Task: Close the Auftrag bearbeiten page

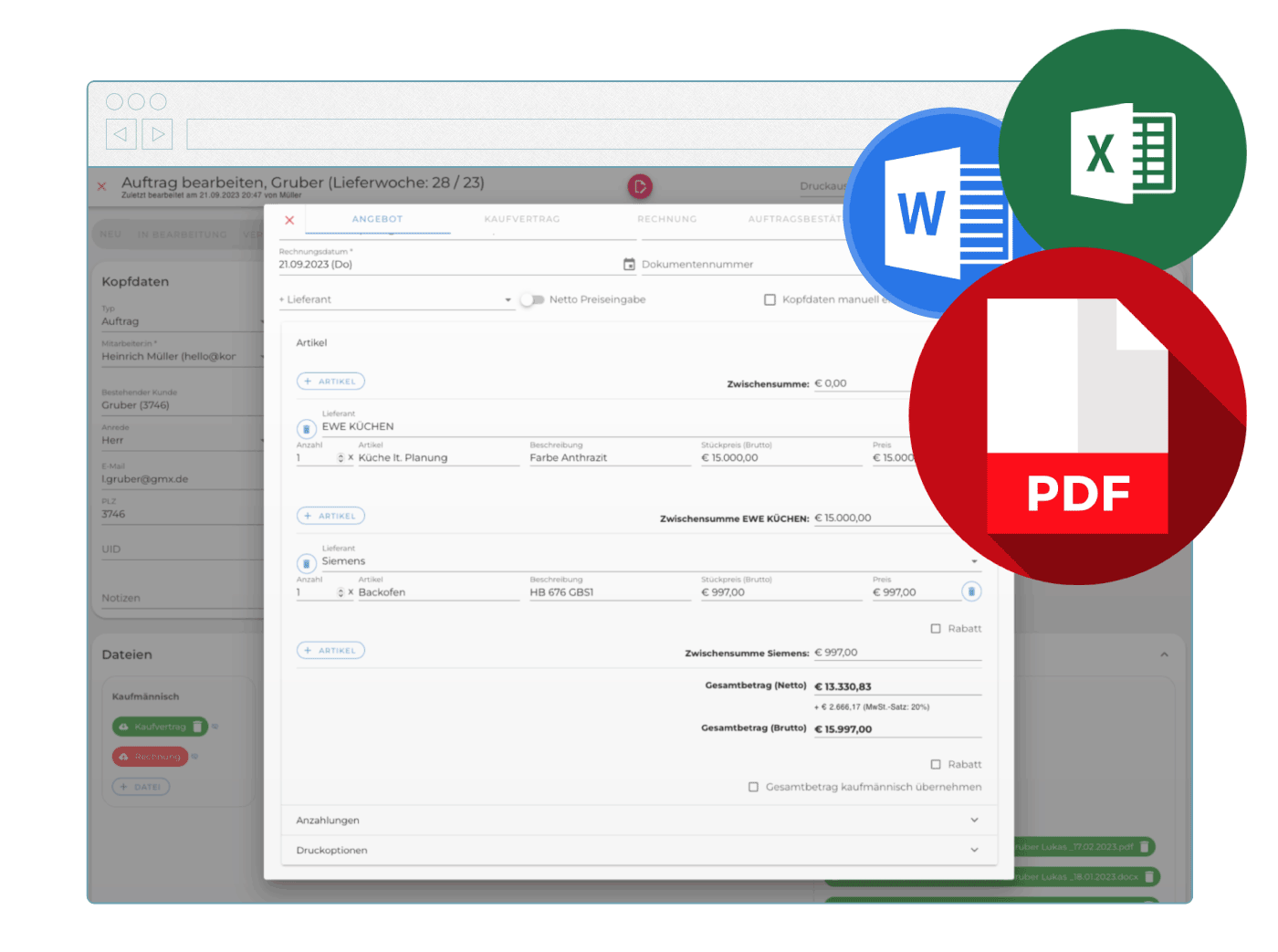Action: point(101,186)
